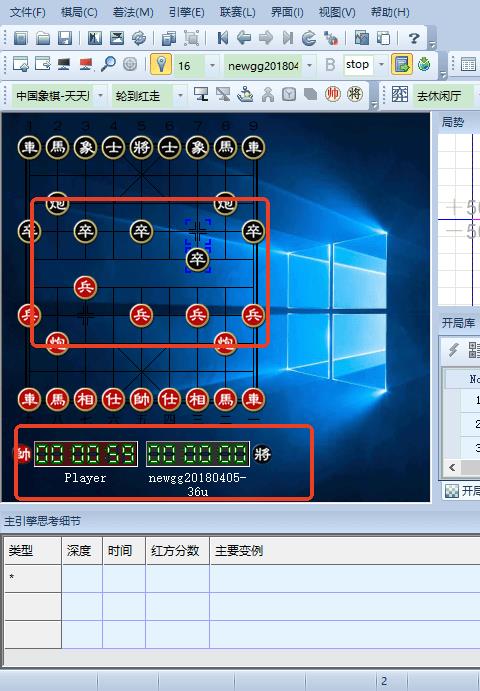The image size is (480, 691).
Task: Toggle the highlighted green-arrow engine button
Action: point(401,65)
